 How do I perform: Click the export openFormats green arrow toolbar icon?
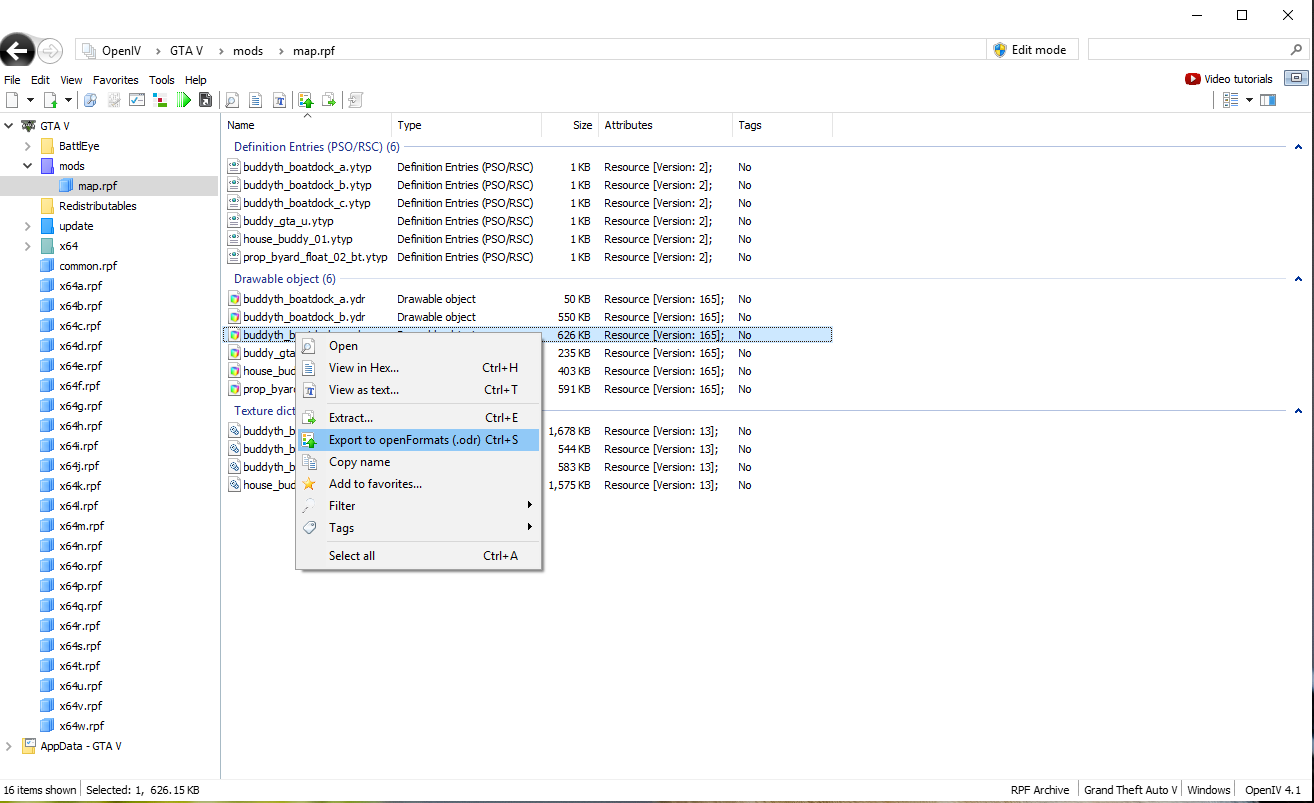306,100
